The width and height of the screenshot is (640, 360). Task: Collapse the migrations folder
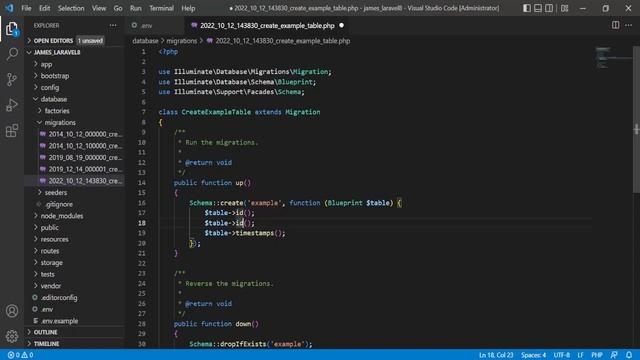(x=75, y=122)
